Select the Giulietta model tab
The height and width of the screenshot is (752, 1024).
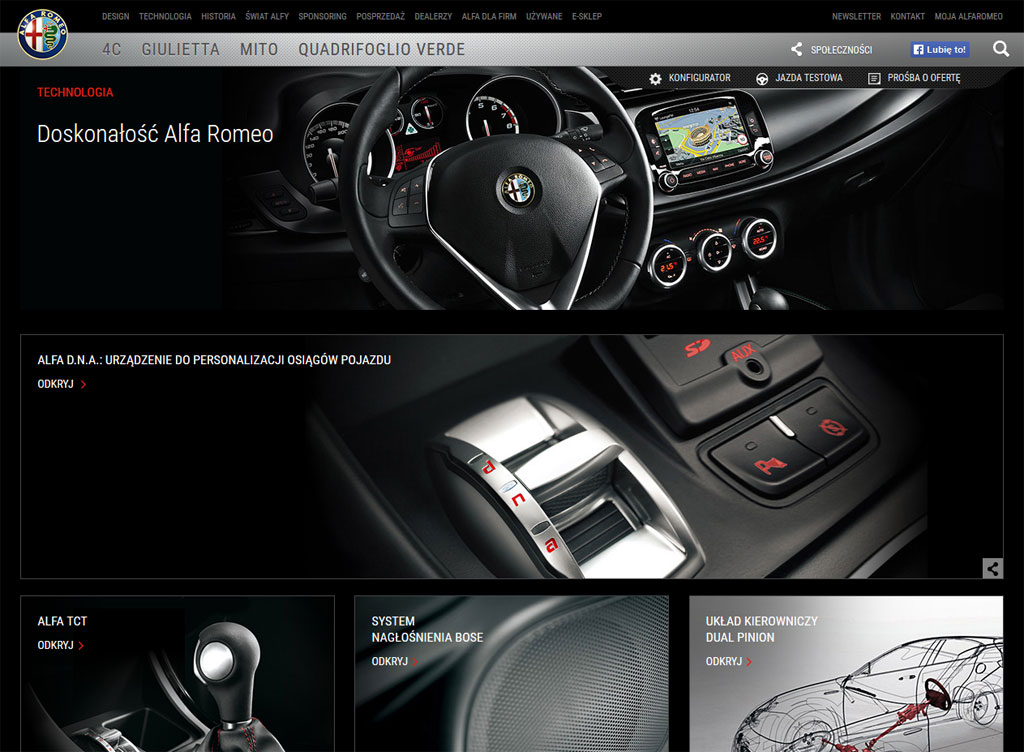(x=181, y=50)
